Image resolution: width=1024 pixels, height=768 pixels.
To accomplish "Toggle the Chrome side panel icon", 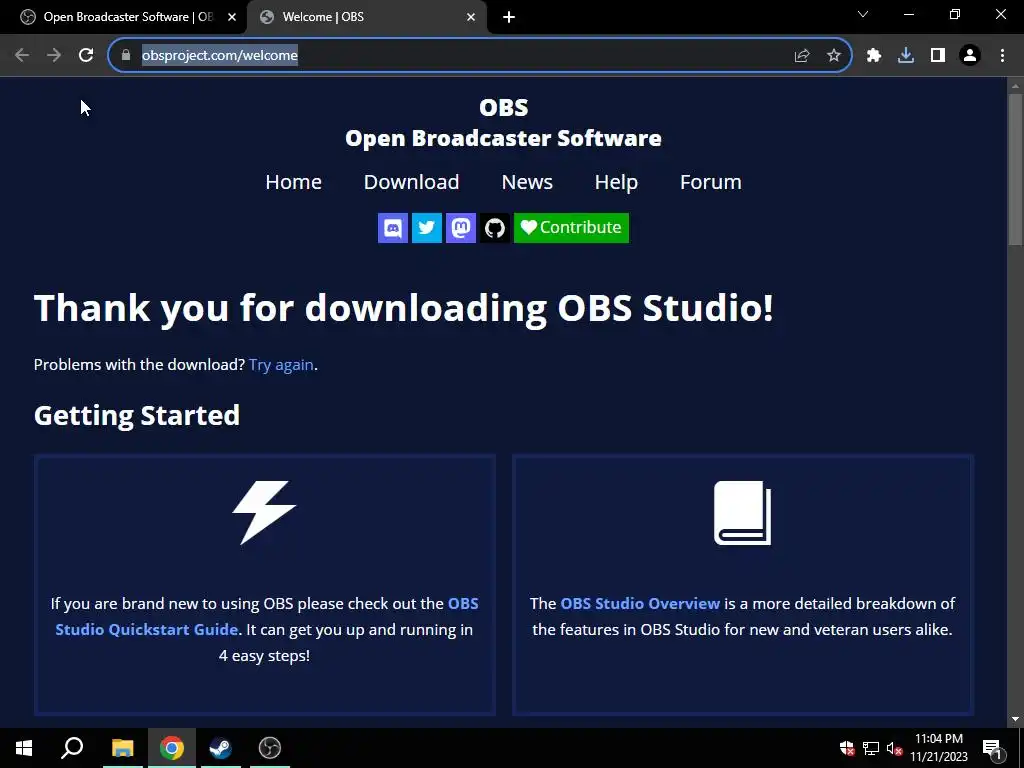I will click(938, 56).
